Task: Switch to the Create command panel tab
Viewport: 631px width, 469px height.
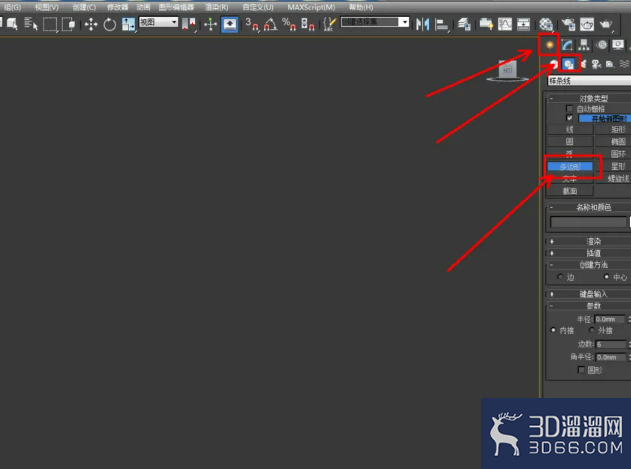Action: pyautogui.click(x=549, y=45)
